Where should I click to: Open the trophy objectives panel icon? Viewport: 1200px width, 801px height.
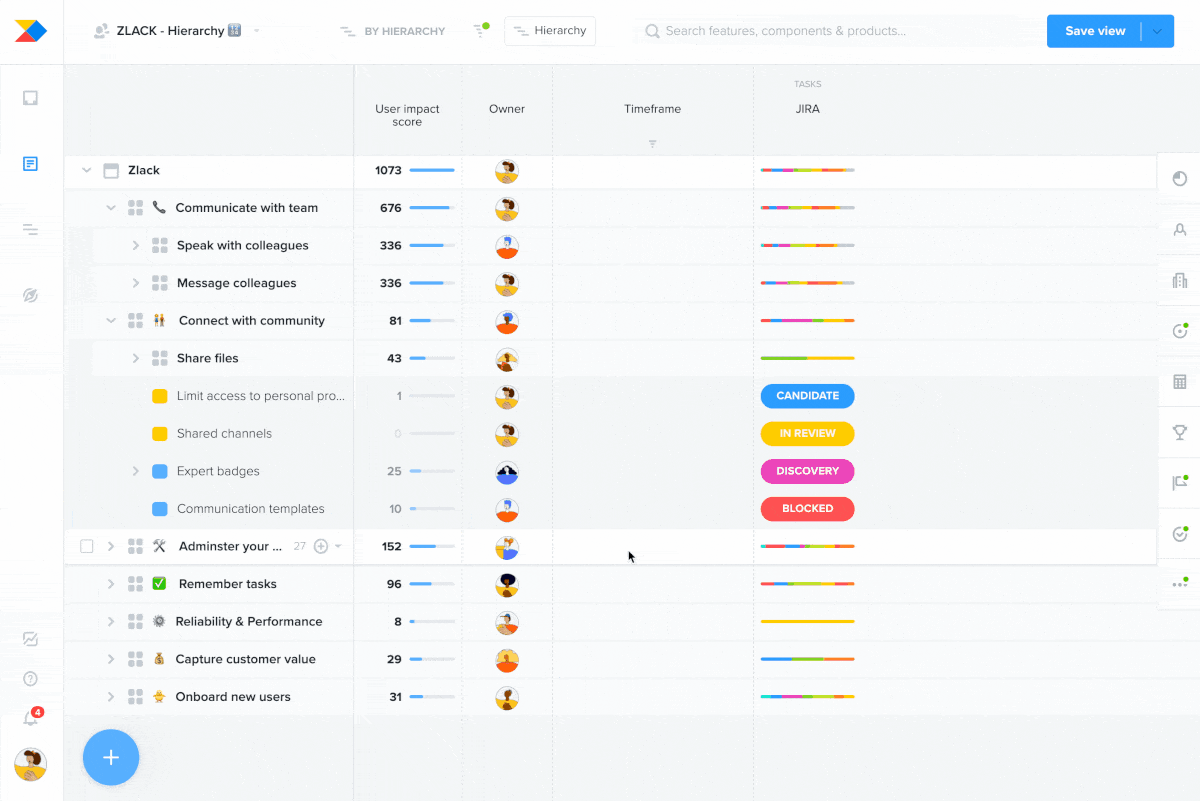[x=1180, y=432]
